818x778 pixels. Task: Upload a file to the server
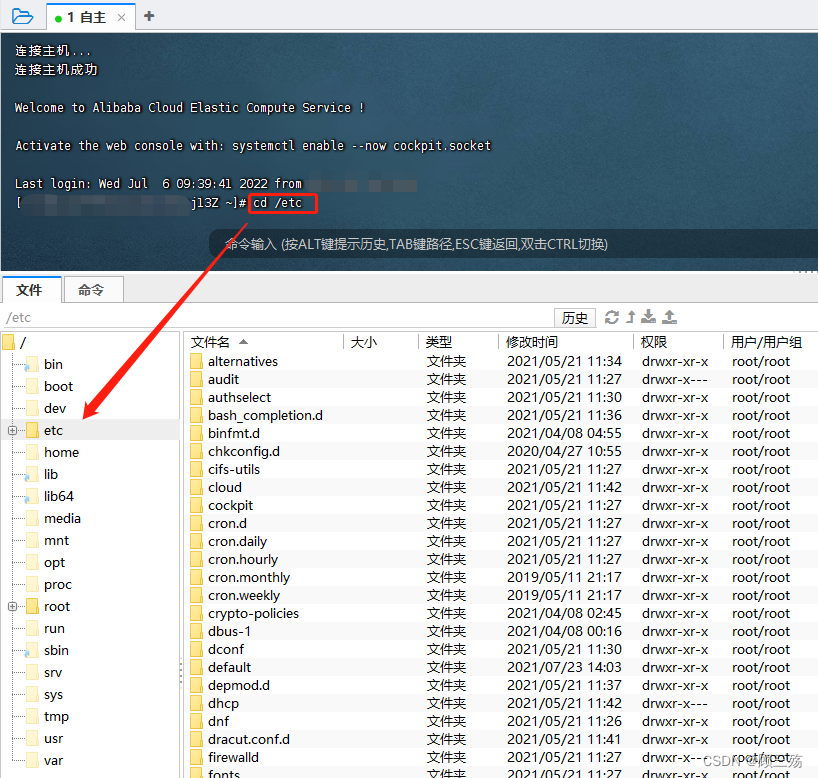668,316
